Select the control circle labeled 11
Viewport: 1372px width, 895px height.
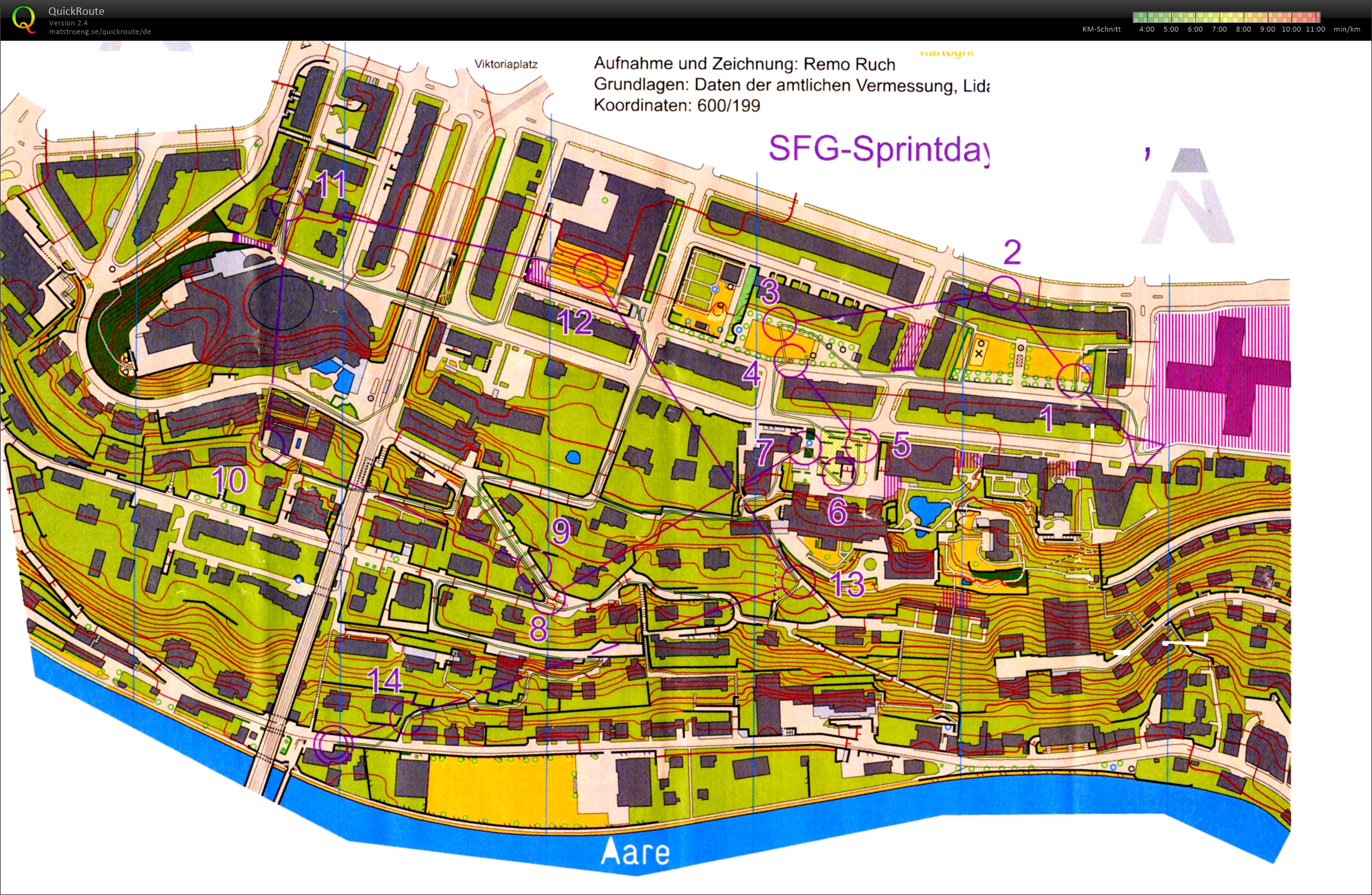point(288,203)
